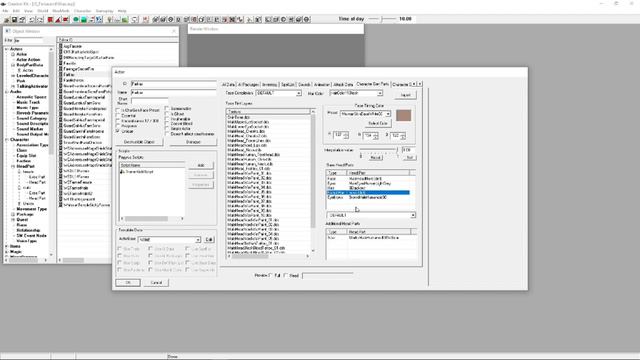Expand the Magic tree node

pyautogui.click(x=7, y=252)
